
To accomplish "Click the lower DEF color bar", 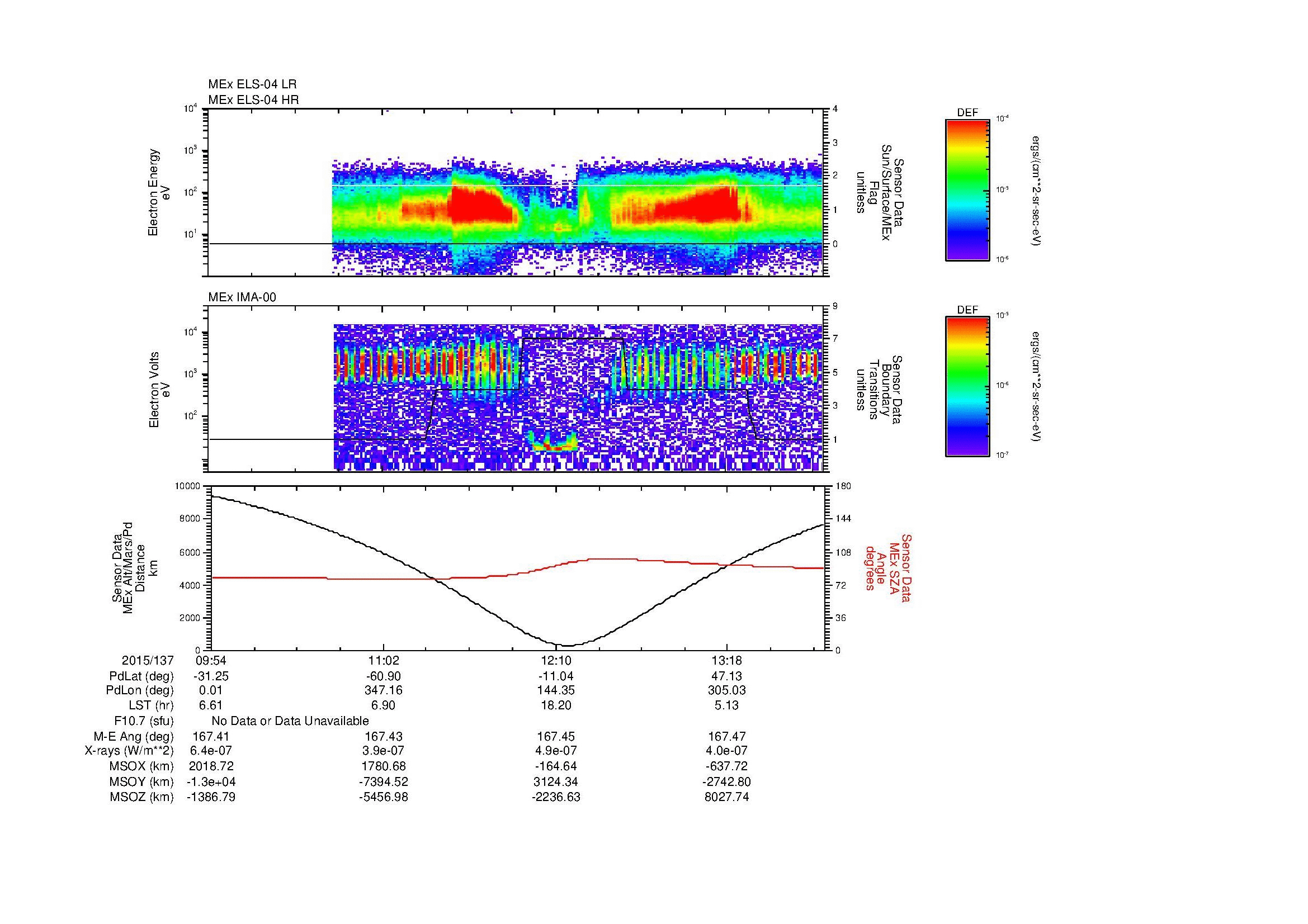I will (x=967, y=387).
